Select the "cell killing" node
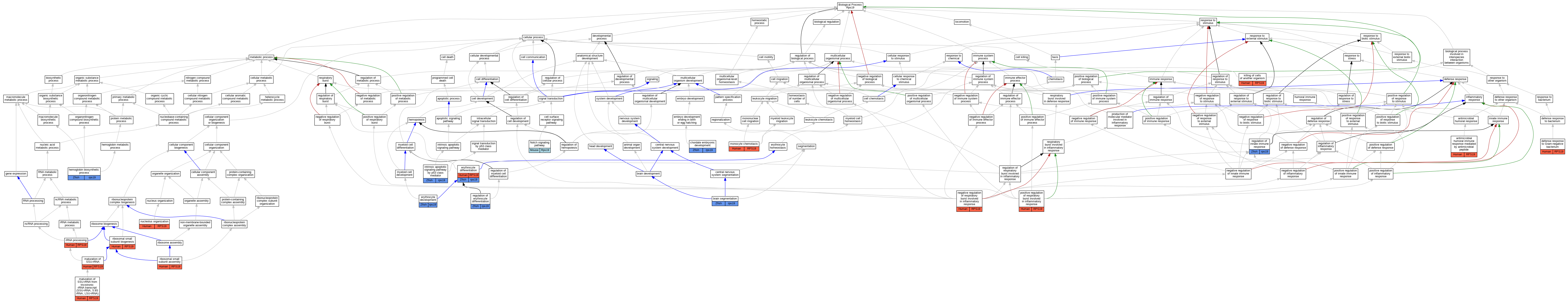1568x303 pixels. (x=1021, y=57)
